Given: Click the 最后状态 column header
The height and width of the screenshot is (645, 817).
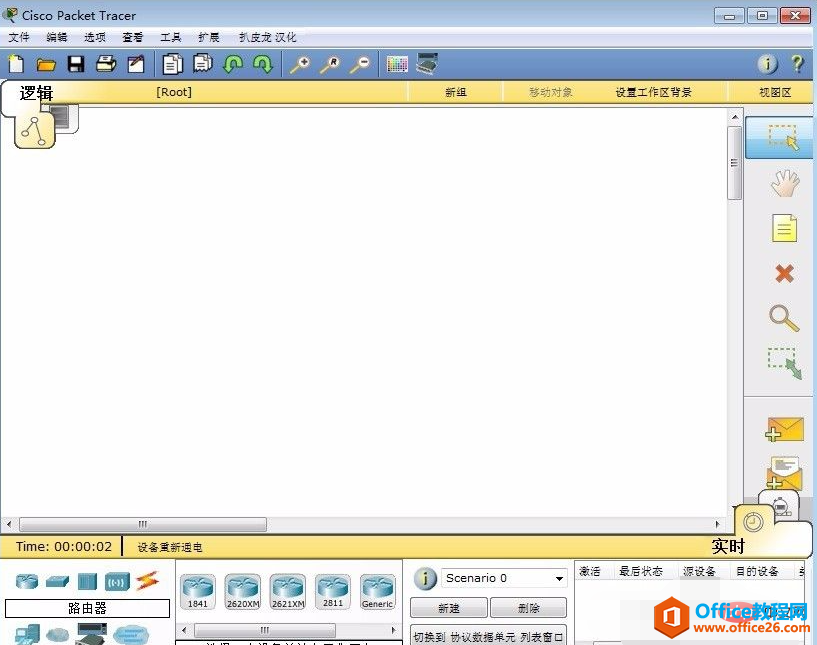Looking at the screenshot, I should (x=640, y=571).
